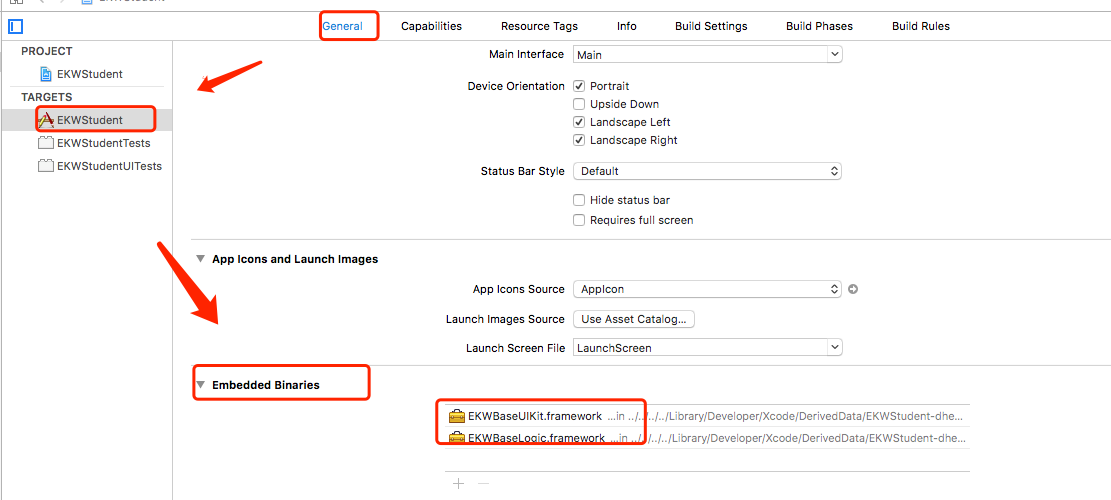Toggle Landscape Left checkbox
The height and width of the screenshot is (500, 1111).
[579, 122]
